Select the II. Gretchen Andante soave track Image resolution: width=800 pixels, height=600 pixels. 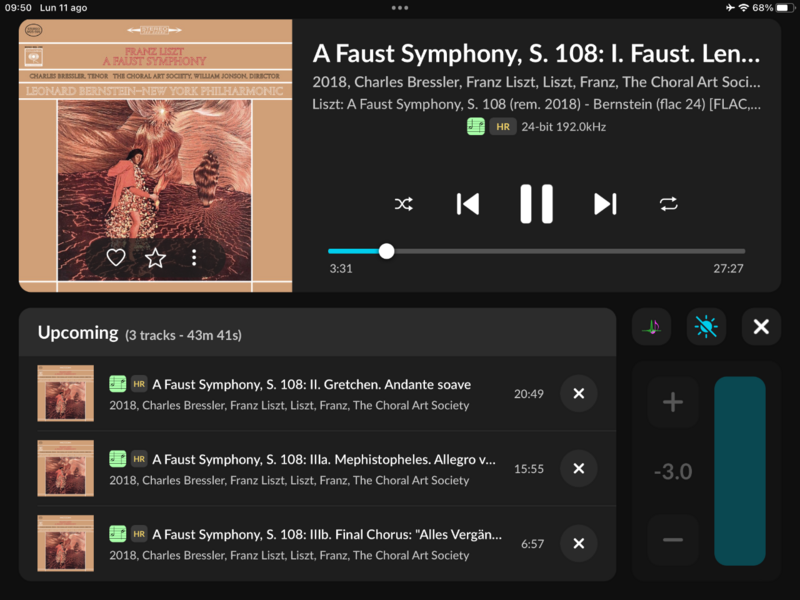(x=311, y=385)
